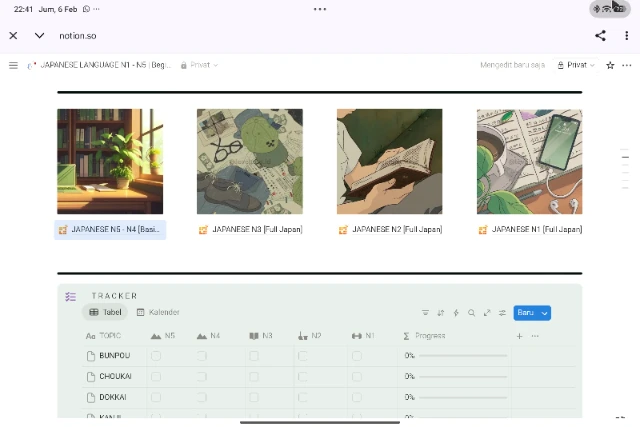This screenshot has height=427, width=640.
Task: Tap the browser share icon
Action: coord(600,35)
